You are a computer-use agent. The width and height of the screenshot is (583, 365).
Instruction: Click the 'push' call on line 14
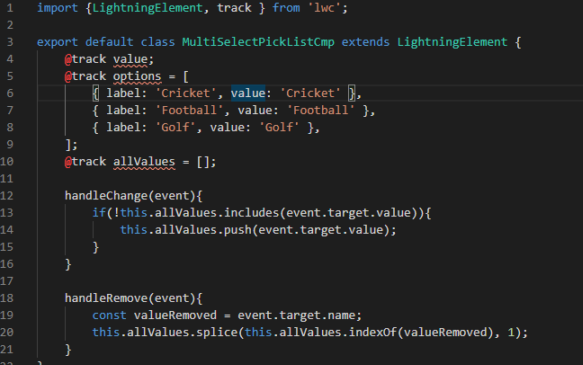238,230
